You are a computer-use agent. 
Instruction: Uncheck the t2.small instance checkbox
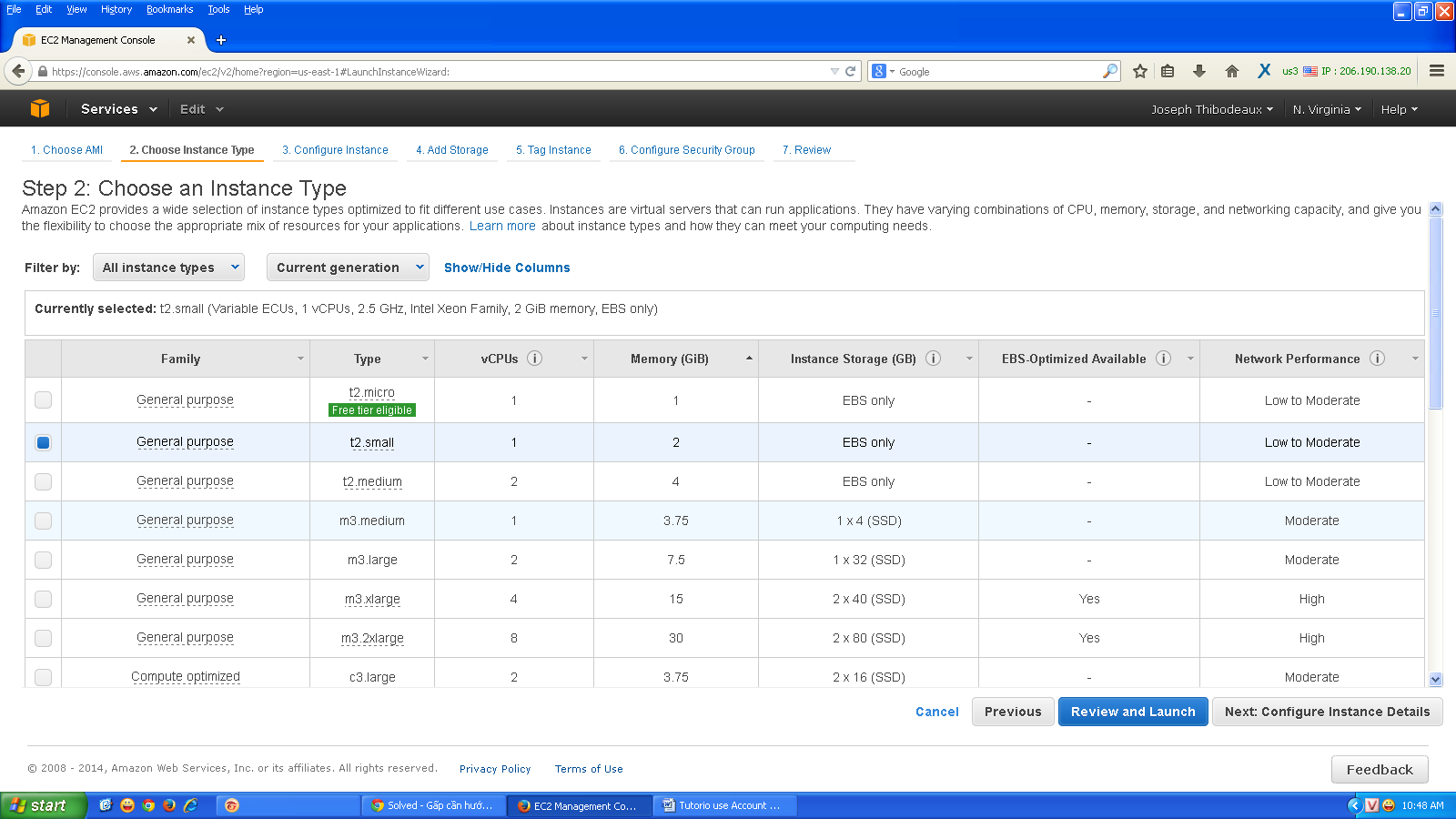click(43, 442)
